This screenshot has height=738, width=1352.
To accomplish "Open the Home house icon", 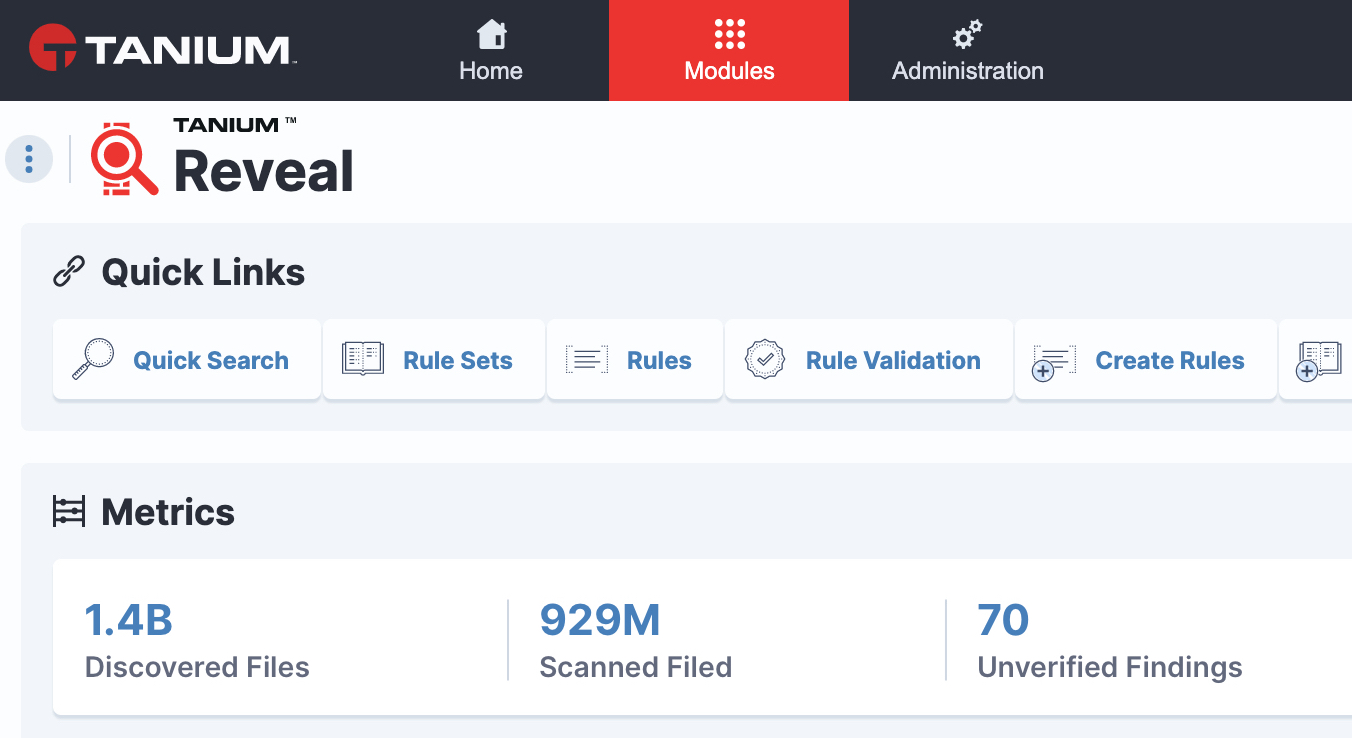I will point(491,35).
